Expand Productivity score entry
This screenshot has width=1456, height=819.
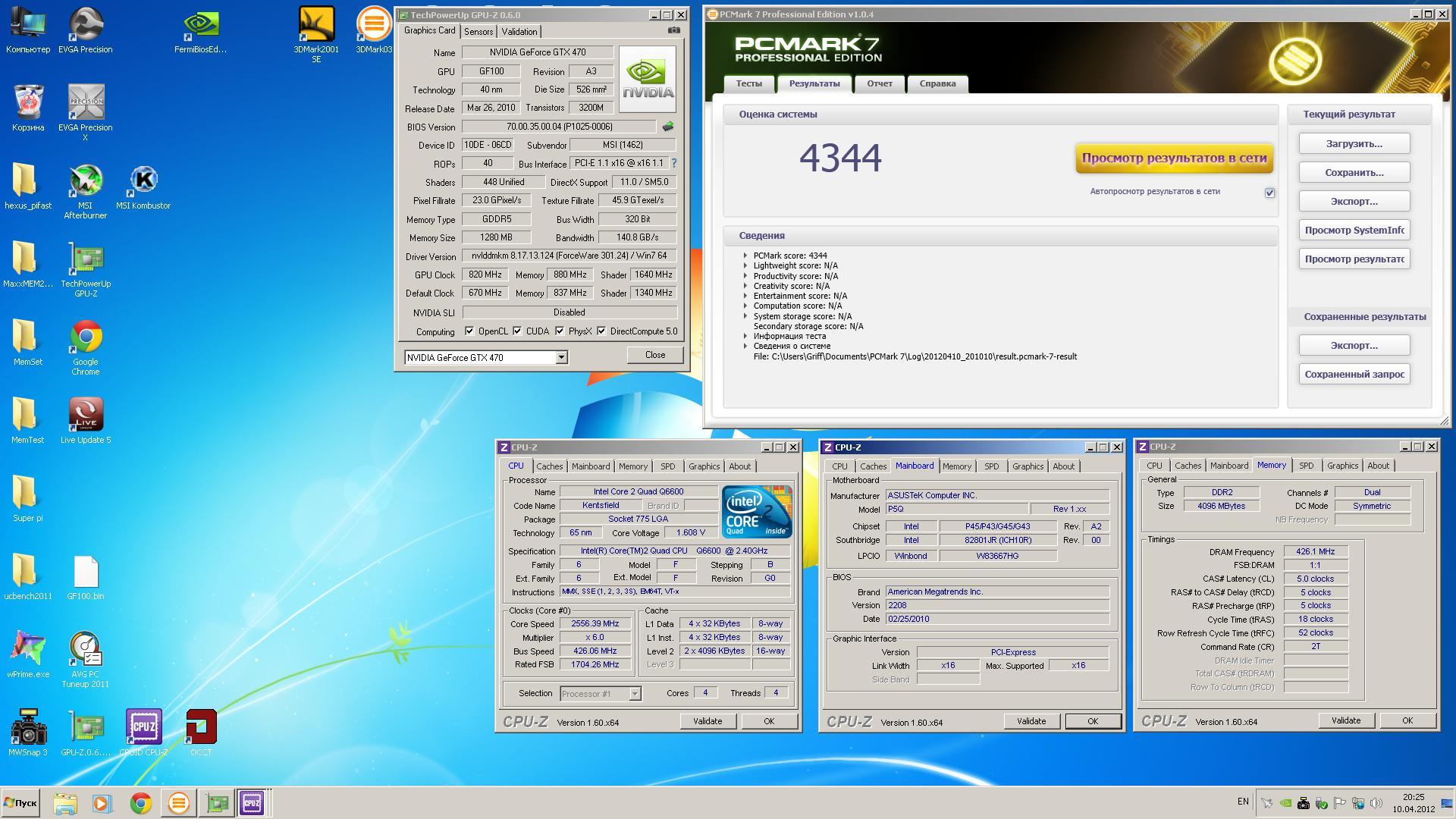pyautogui.click(x=745, y=276)
